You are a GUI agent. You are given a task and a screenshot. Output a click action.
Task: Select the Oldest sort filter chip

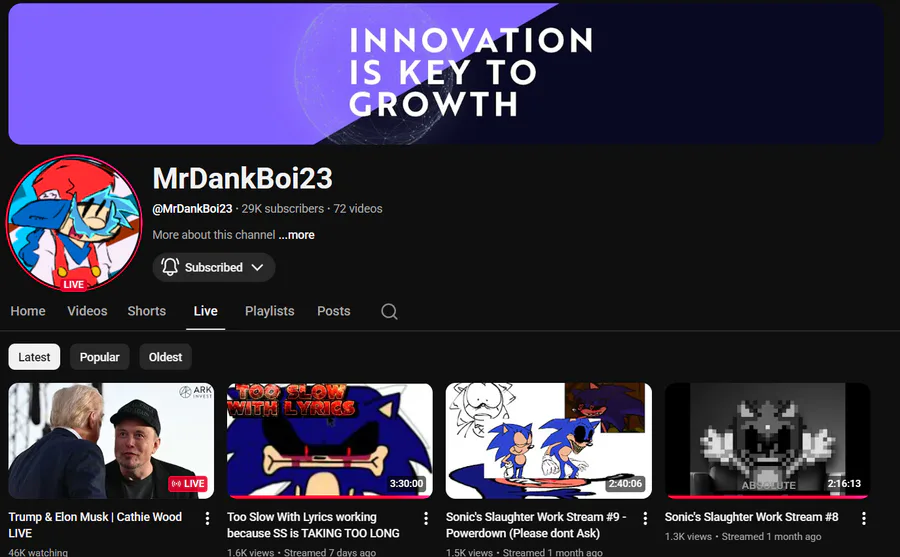165,357
